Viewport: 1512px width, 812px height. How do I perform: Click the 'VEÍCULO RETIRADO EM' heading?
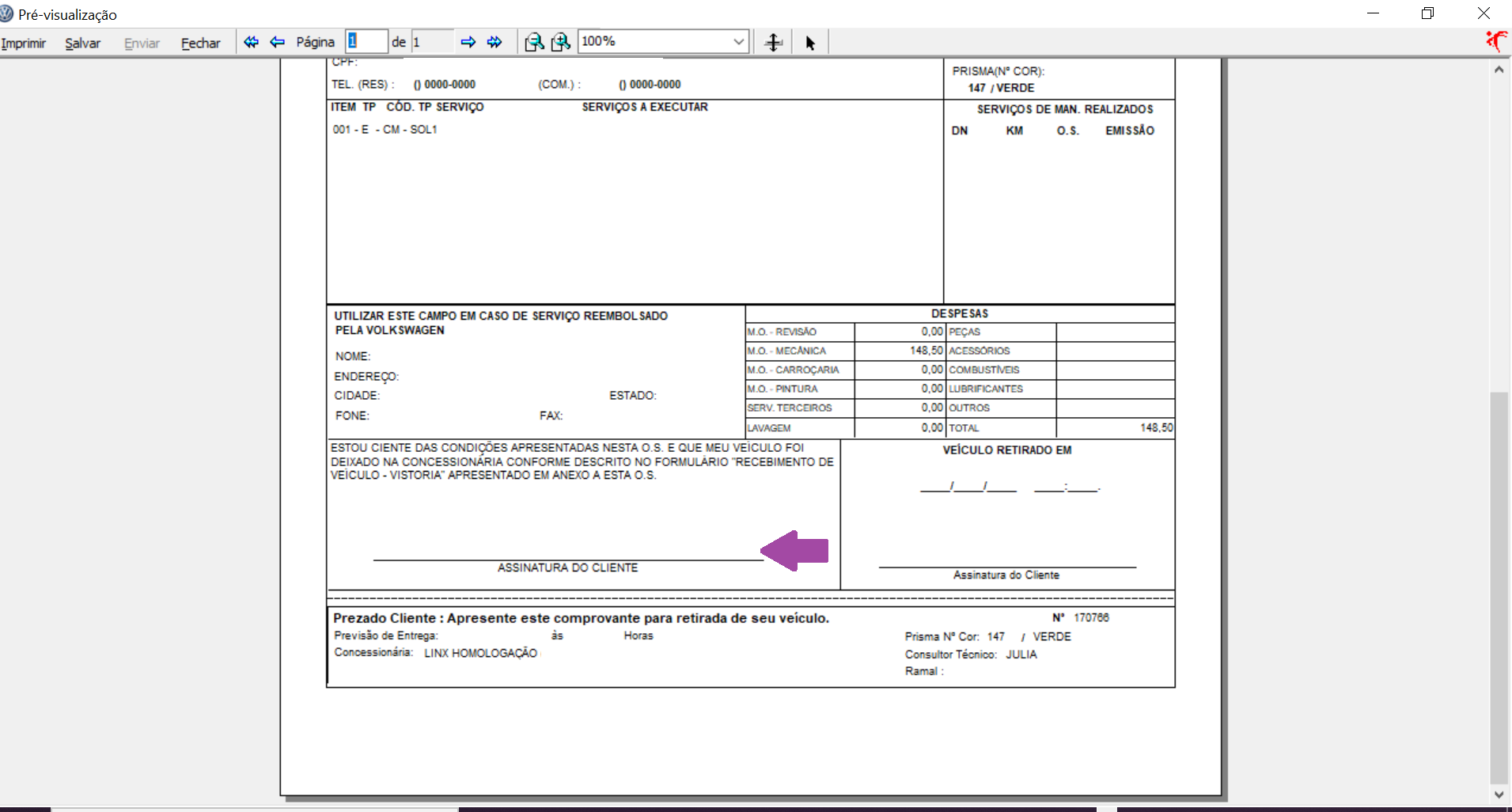pos(1007,450)
